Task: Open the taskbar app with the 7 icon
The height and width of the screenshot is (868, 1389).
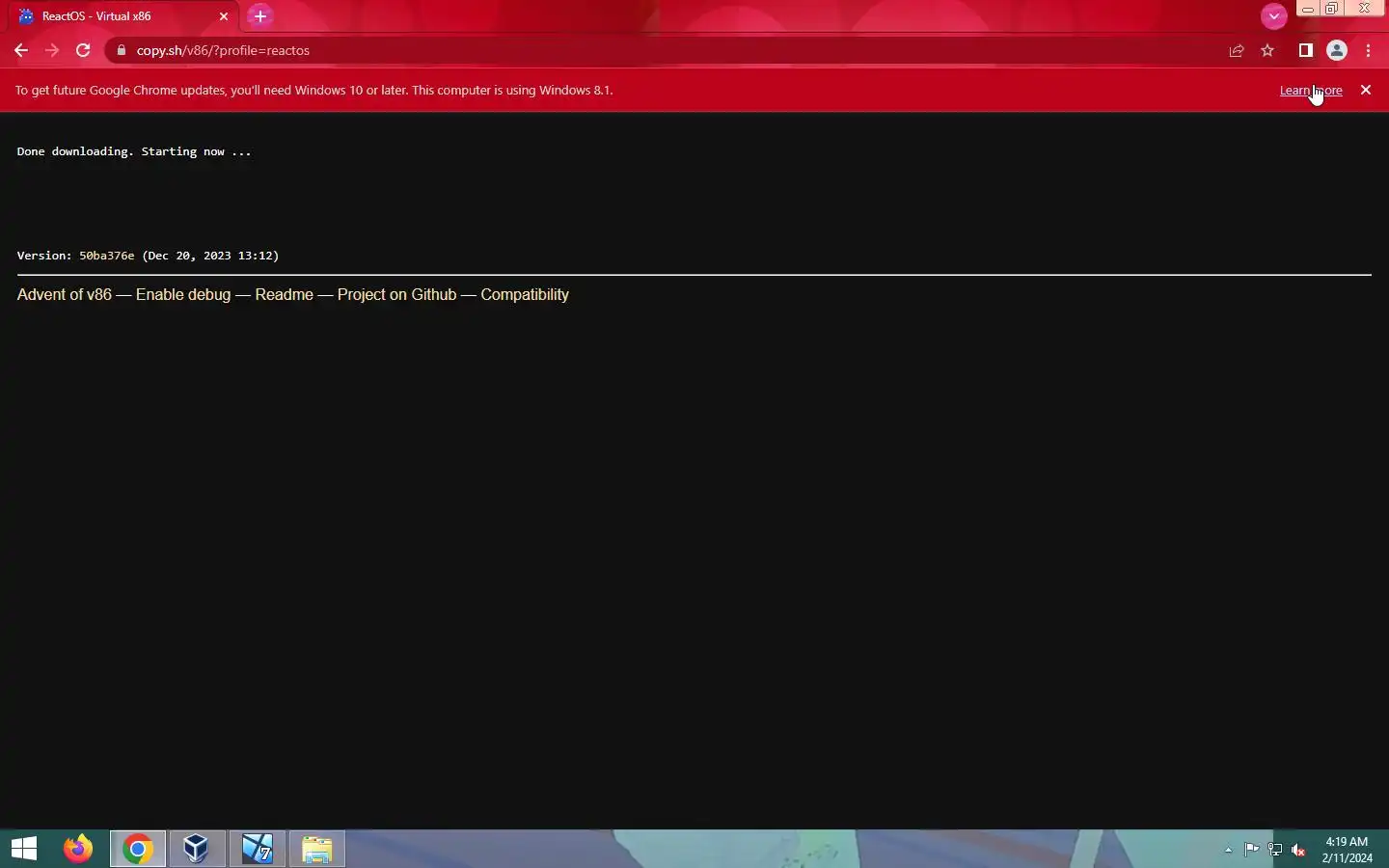Action: coord(257,849)
